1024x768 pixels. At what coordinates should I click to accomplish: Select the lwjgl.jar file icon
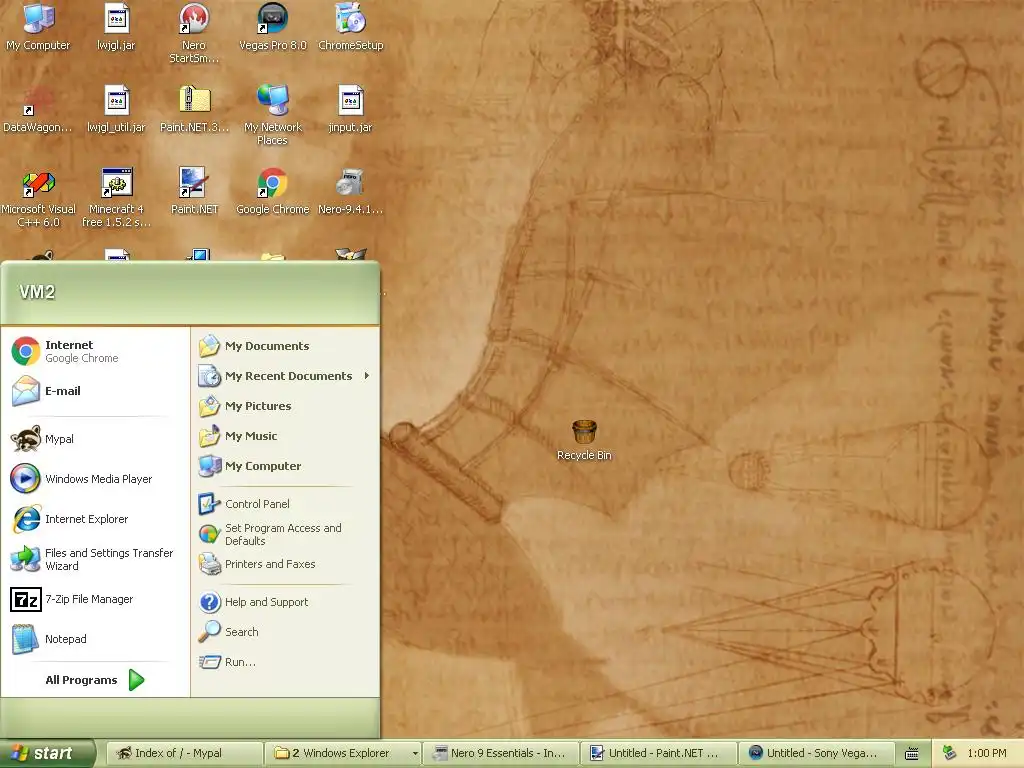116,27
